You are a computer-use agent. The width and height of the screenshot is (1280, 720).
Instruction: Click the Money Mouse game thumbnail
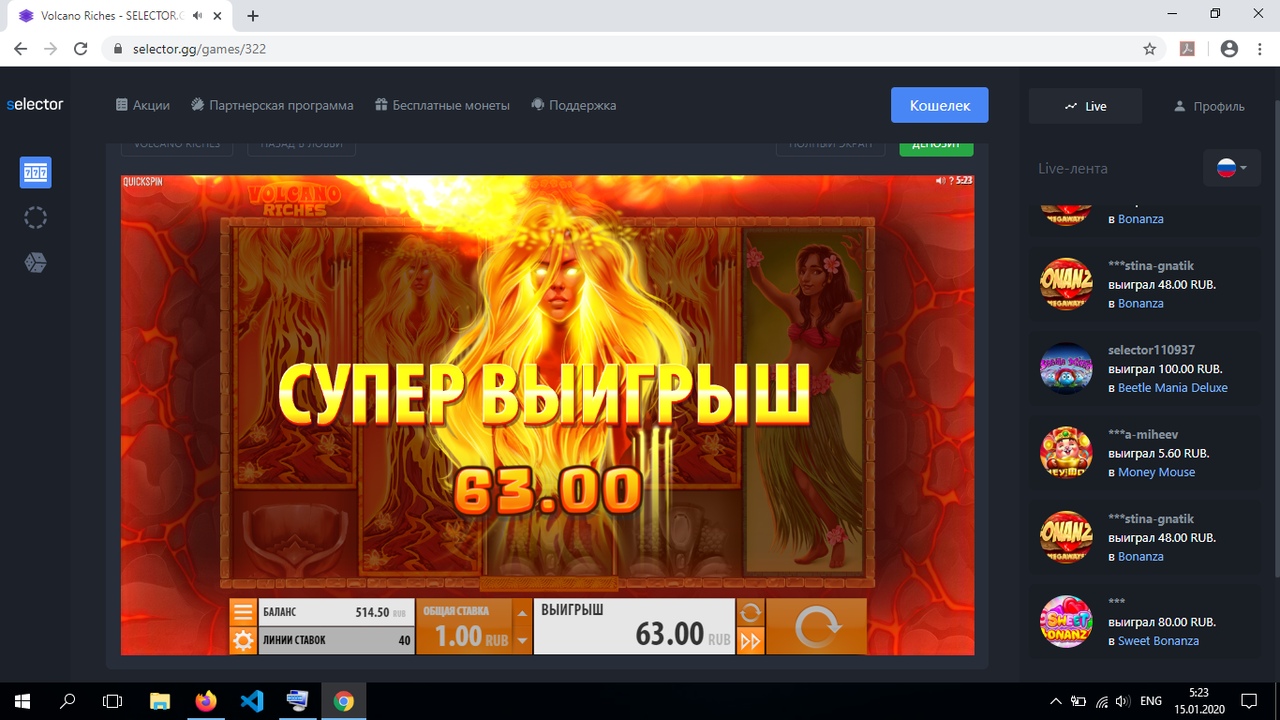tap(1066, 452)
